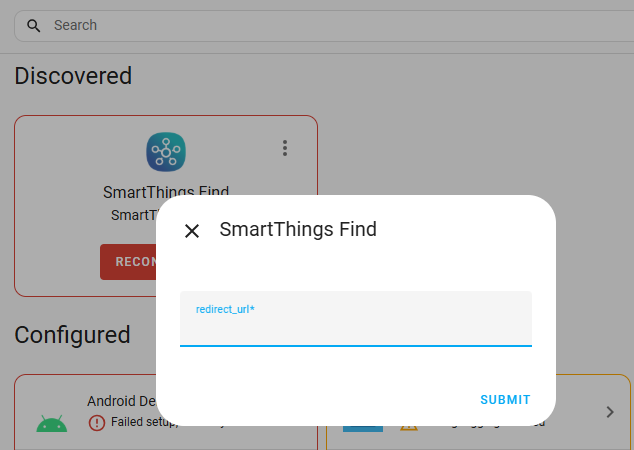634x450 pixels.
Task: Click the magnifier icon in the search bar
Action: pos(34,25)
